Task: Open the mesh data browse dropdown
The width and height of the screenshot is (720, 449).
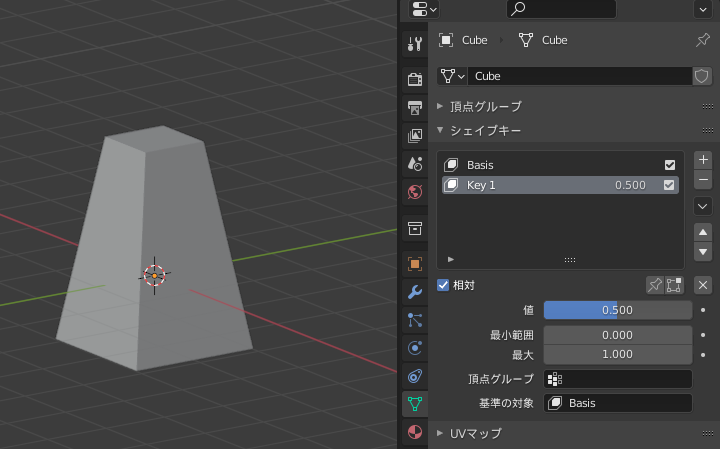Action: [x=452, y=76]
